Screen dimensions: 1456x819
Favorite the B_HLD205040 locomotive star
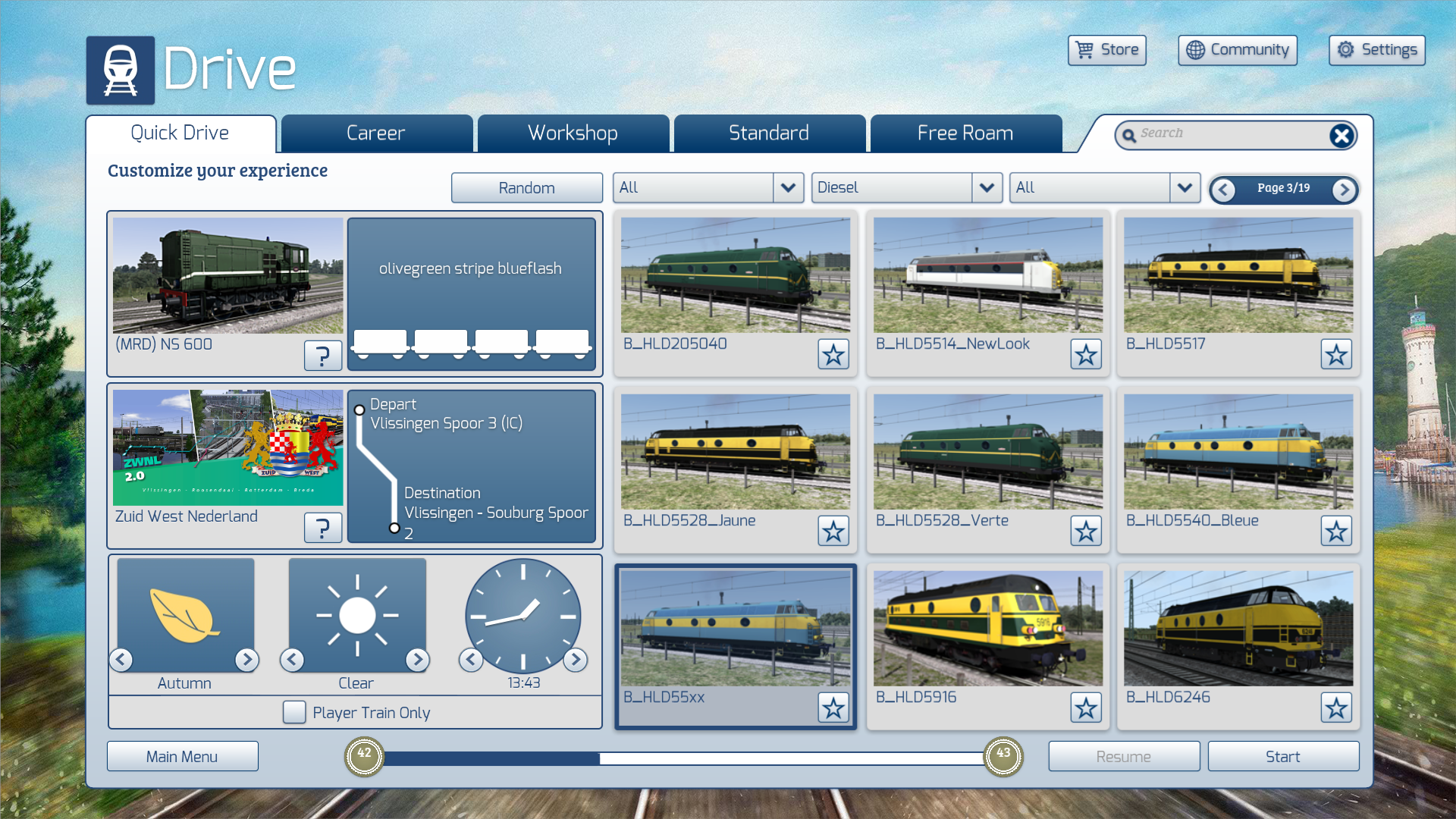833,354
